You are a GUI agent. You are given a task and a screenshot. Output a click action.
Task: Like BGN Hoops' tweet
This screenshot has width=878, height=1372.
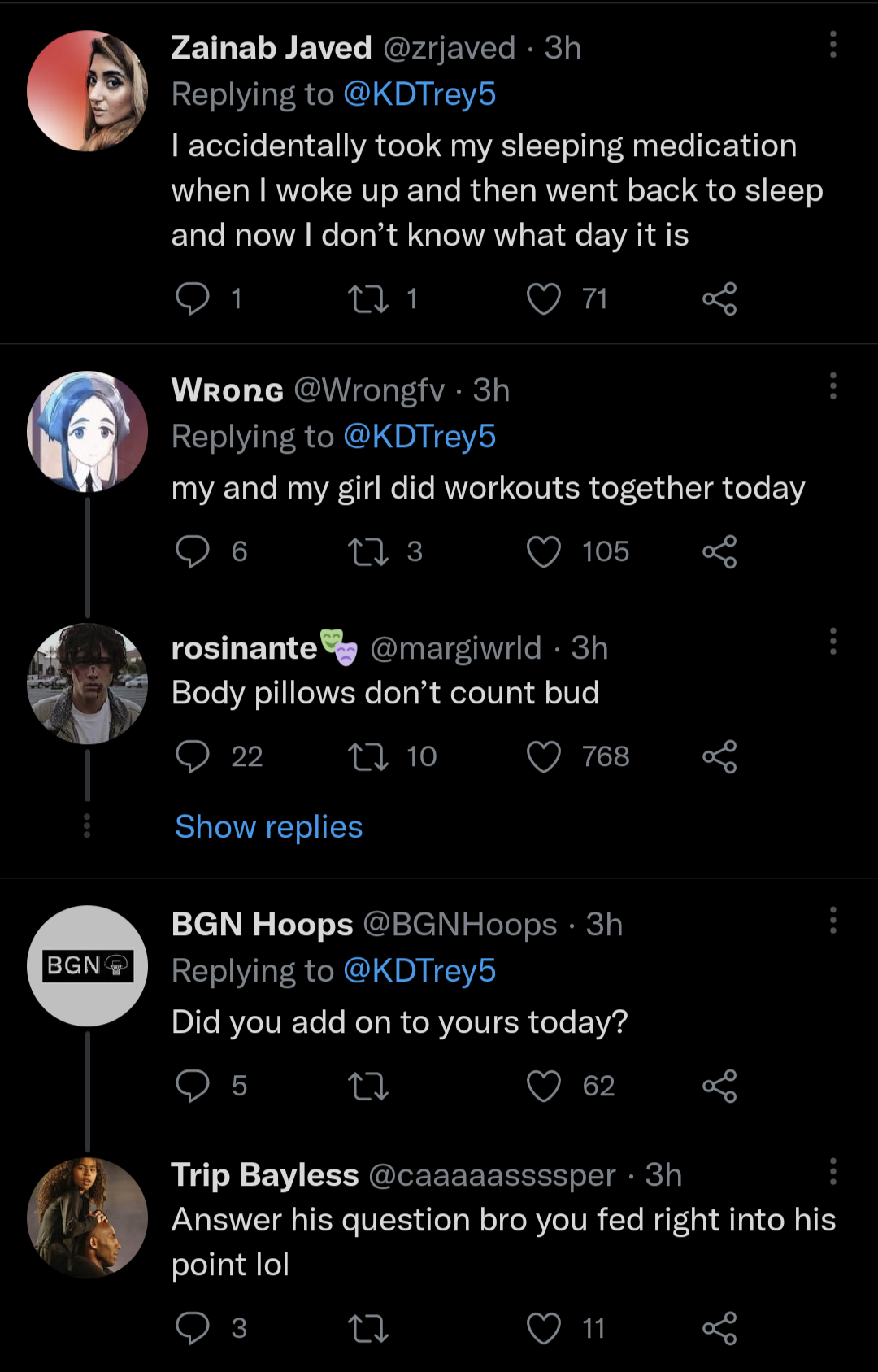(x=544, y=1087)
